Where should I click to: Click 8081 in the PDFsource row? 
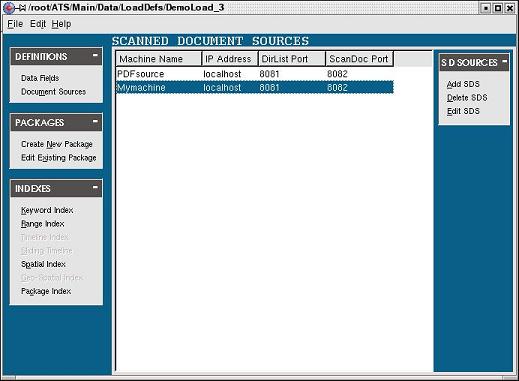click(x=269, y=74)
